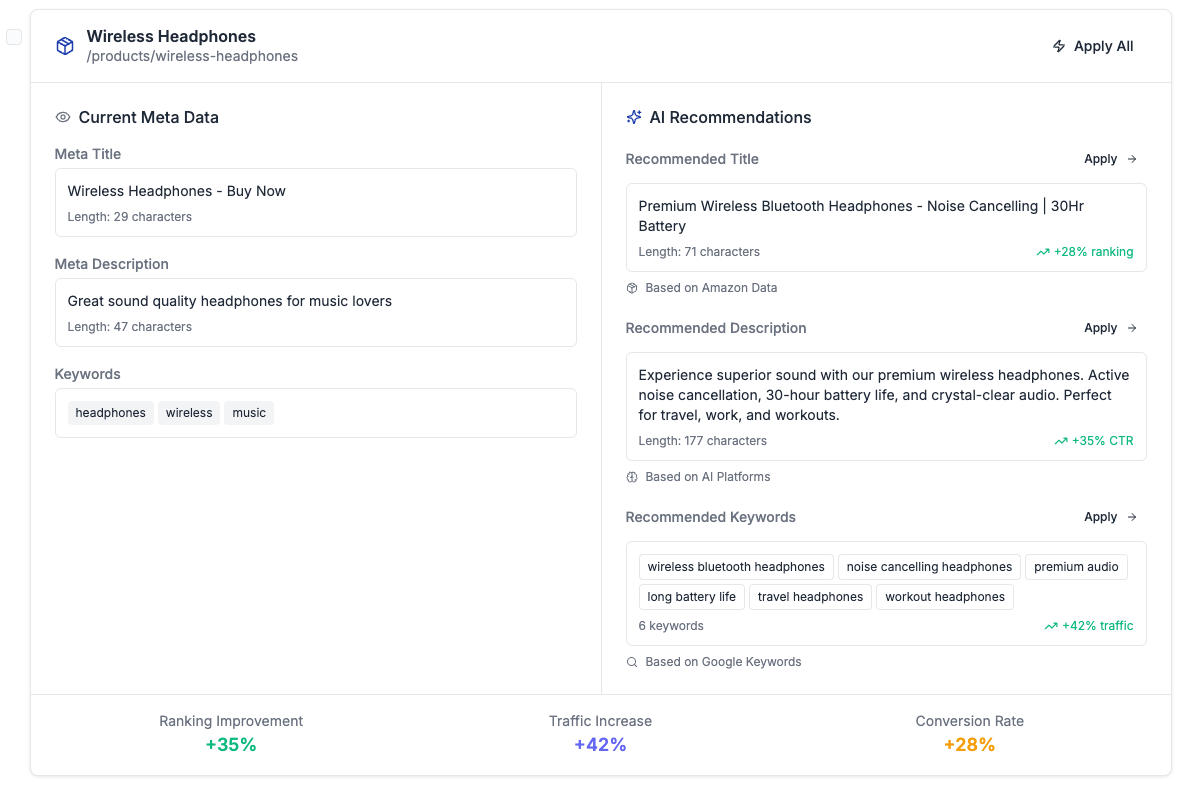This screenshot has height=787, width=1190.
Task: Select the 'headphones' keyword tag
Action: tap(111, 413)
